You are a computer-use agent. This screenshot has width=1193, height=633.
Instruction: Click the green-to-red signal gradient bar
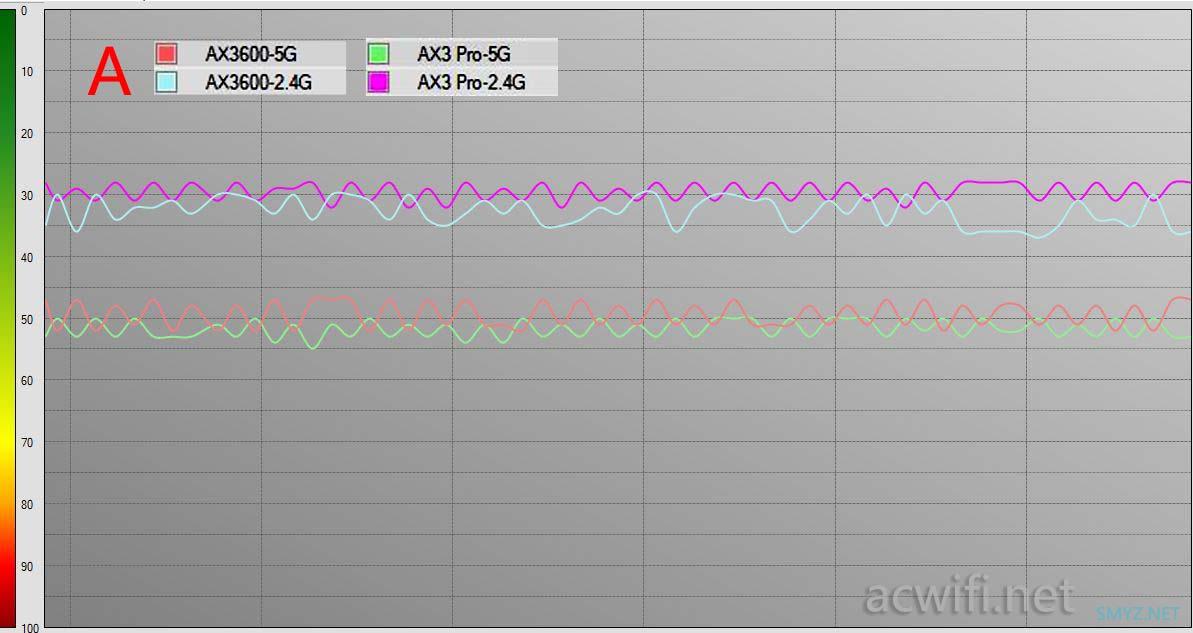(x=7, y=320)
